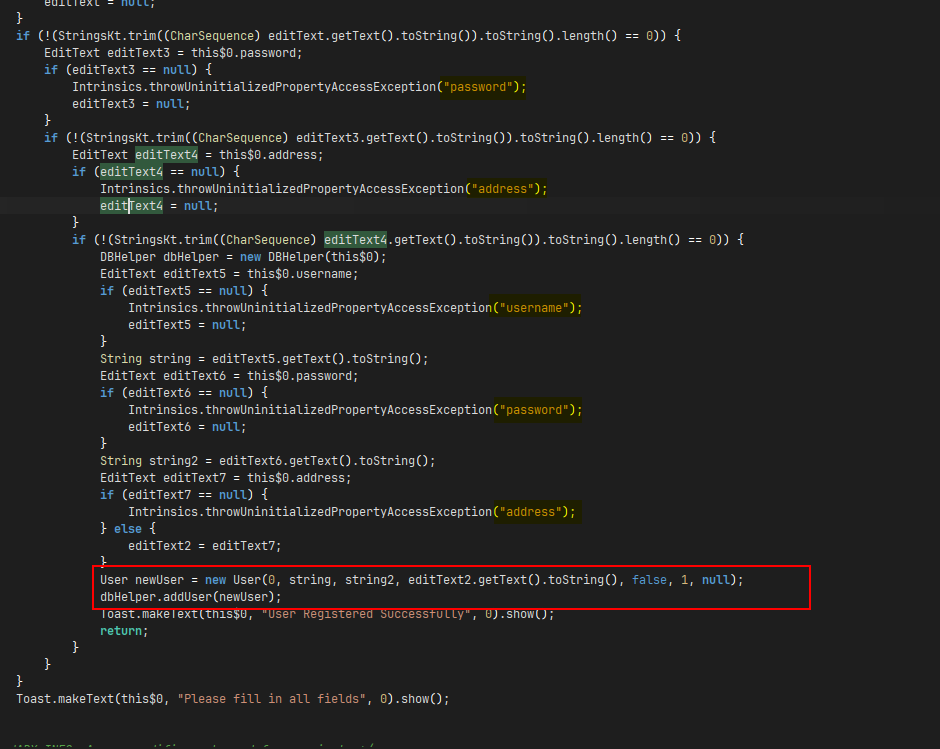This screenshot has height=749, width=940.
Task: Click 'String string2 = editText6.getText().toString();' line
Action: pos(267,461)
